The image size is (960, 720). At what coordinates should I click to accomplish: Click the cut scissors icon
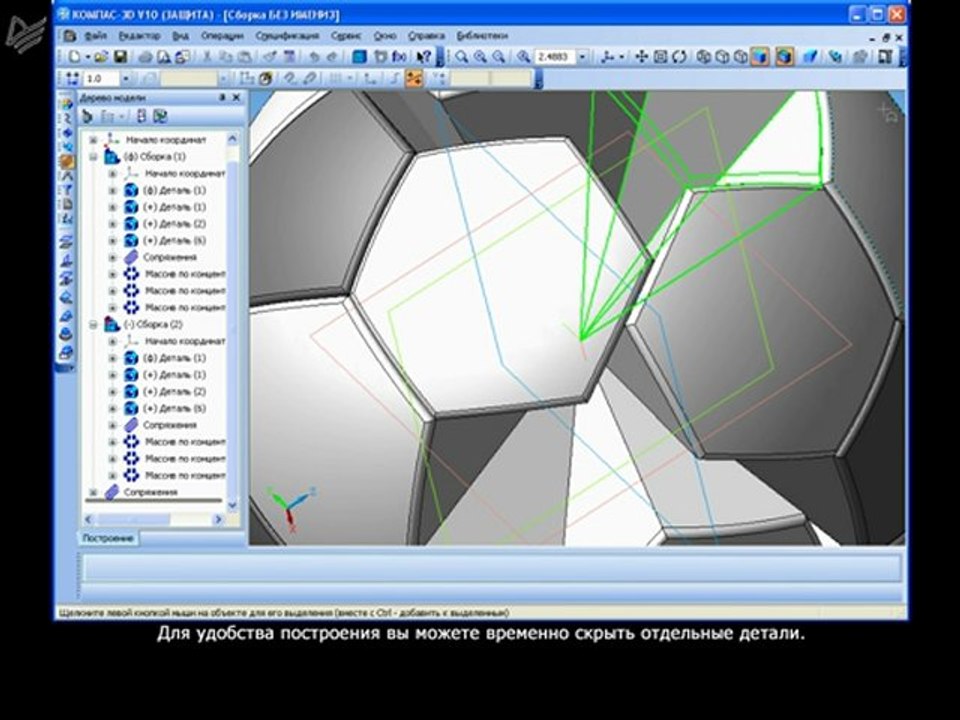coord(207,57)
